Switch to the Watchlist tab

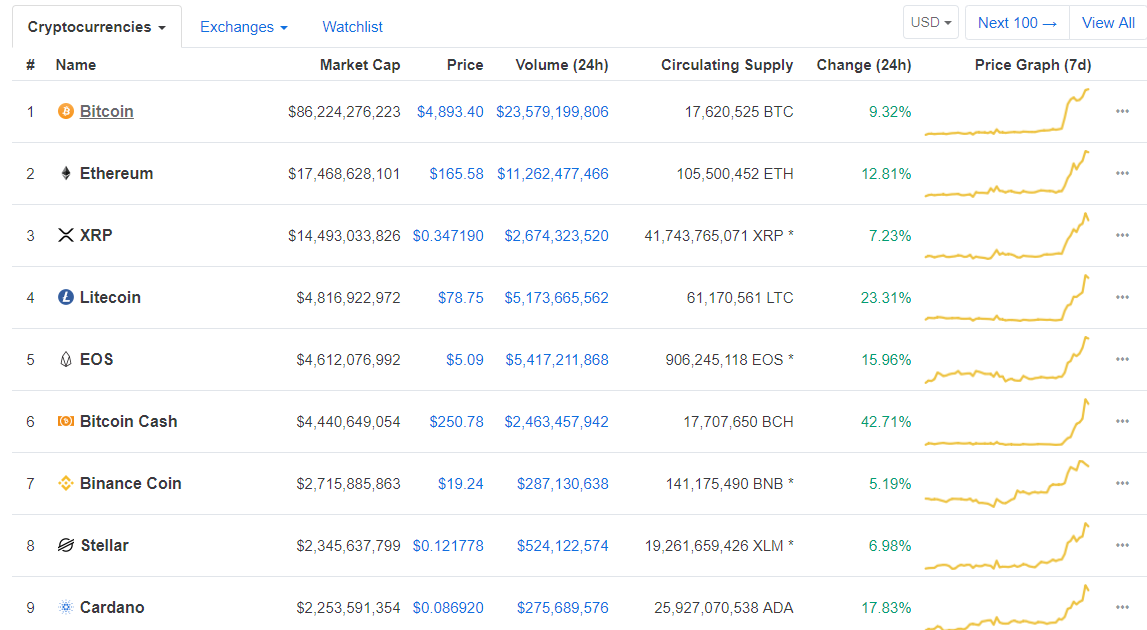(352, 27)
